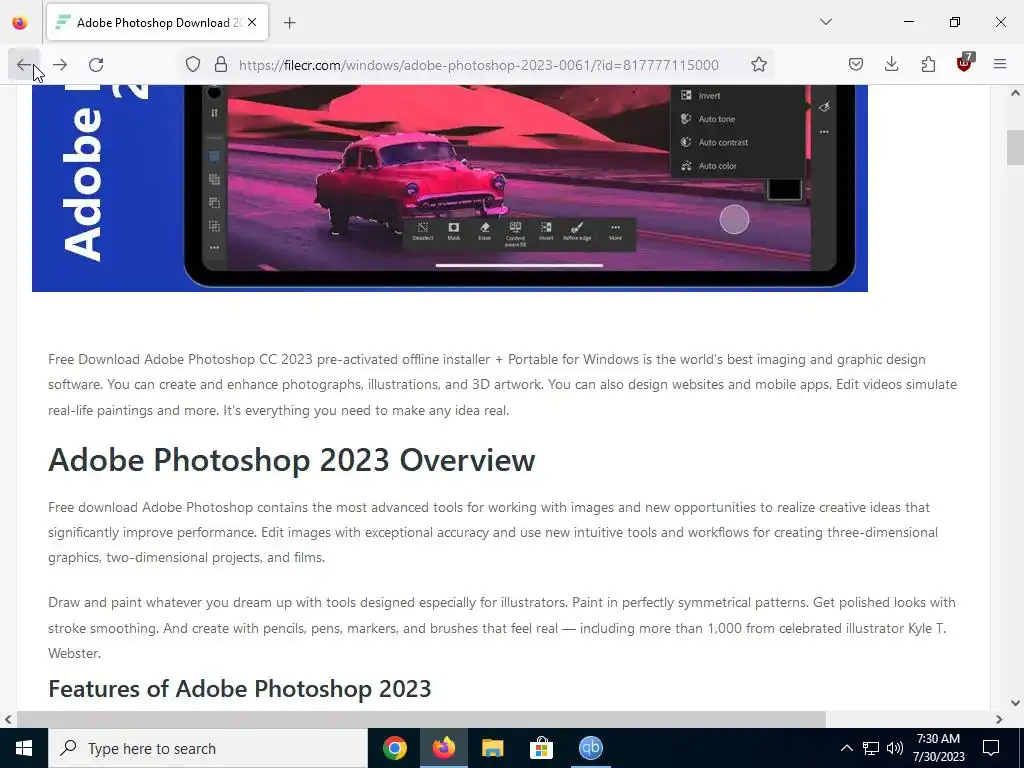Click the horizontal scrollbar left arrow
Image resolution: width=1024 pixels, height=768 pixels.
(x=8, y=719)
